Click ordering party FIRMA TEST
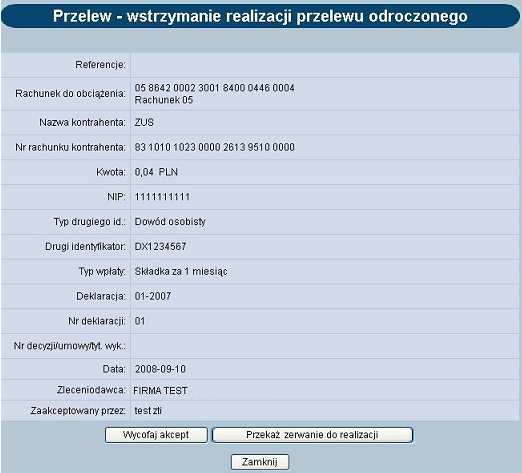Viewport: 522px width, 473px height. 160,390
